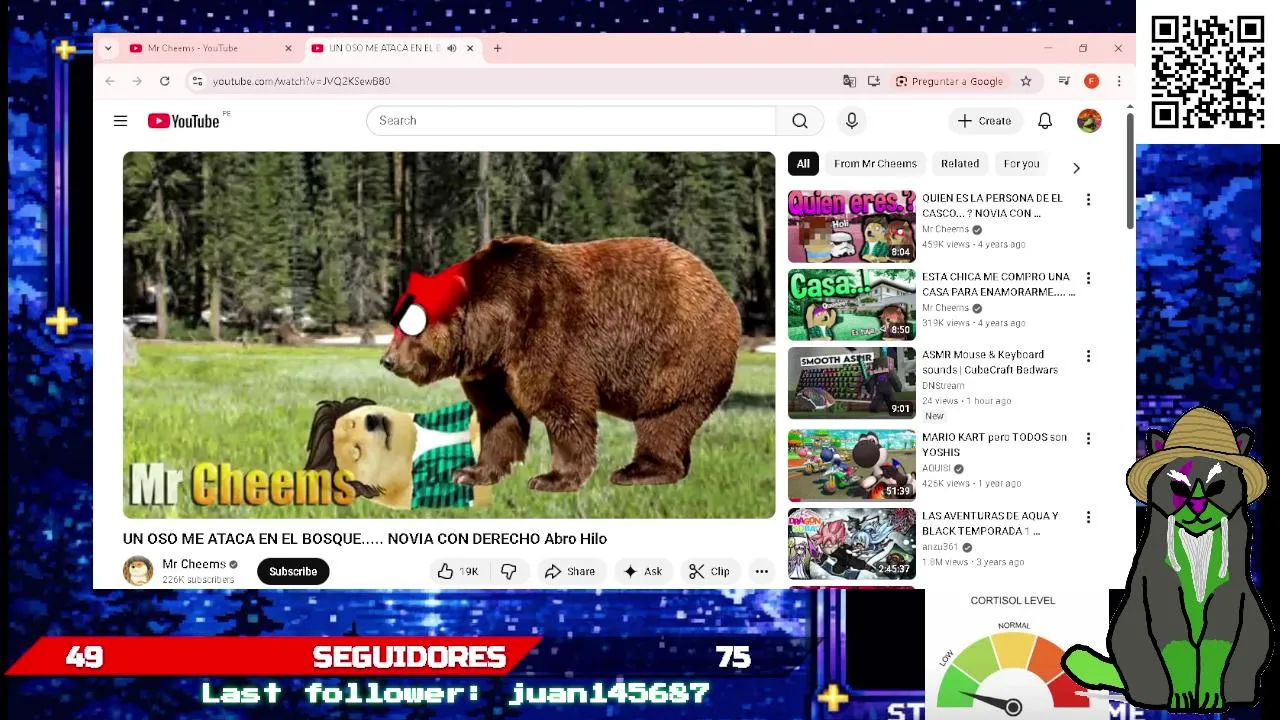
Task: Open AQUIS! channel name
Action: [936, 468]
